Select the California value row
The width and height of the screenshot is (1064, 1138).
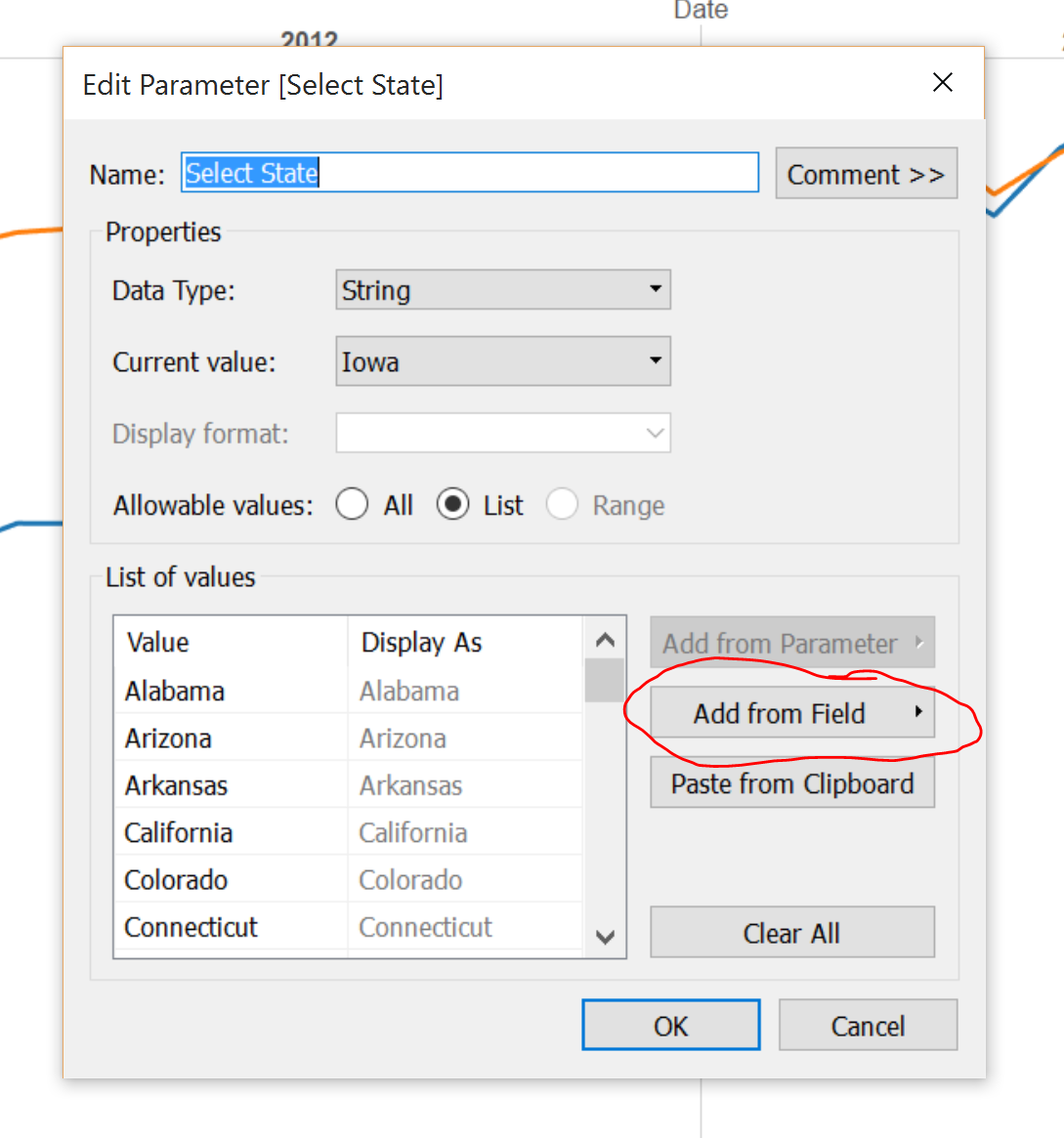pos(179,833)
